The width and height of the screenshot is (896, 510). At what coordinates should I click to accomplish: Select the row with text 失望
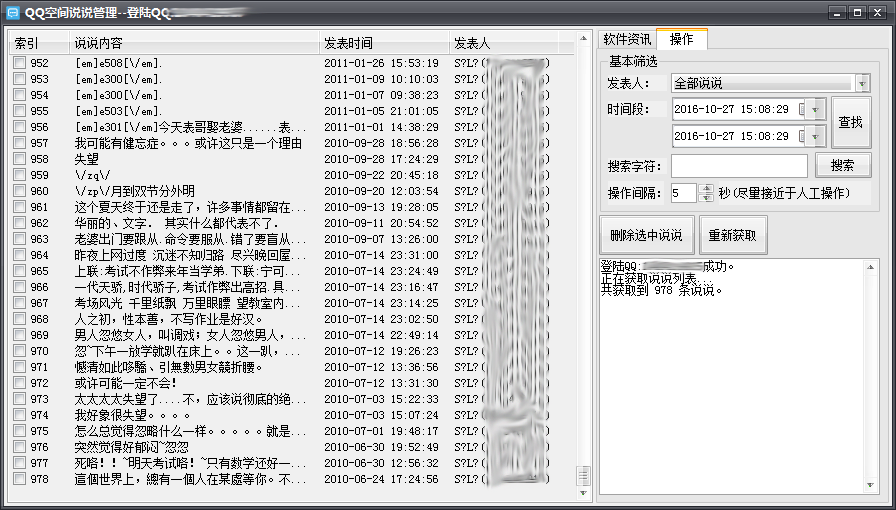[x=292, y=159]
